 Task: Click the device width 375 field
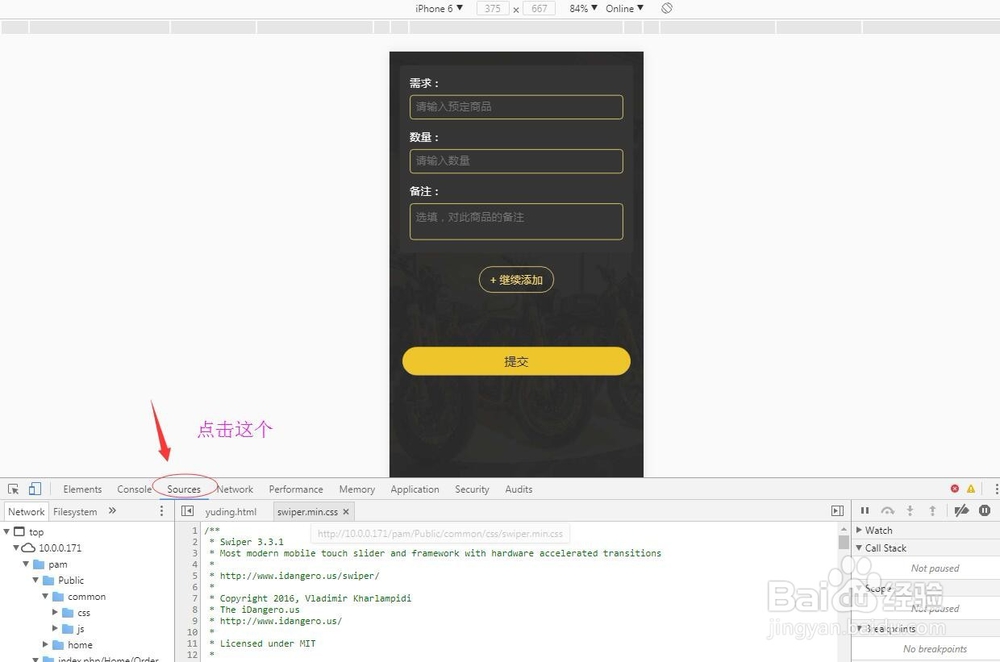(492, 8)
